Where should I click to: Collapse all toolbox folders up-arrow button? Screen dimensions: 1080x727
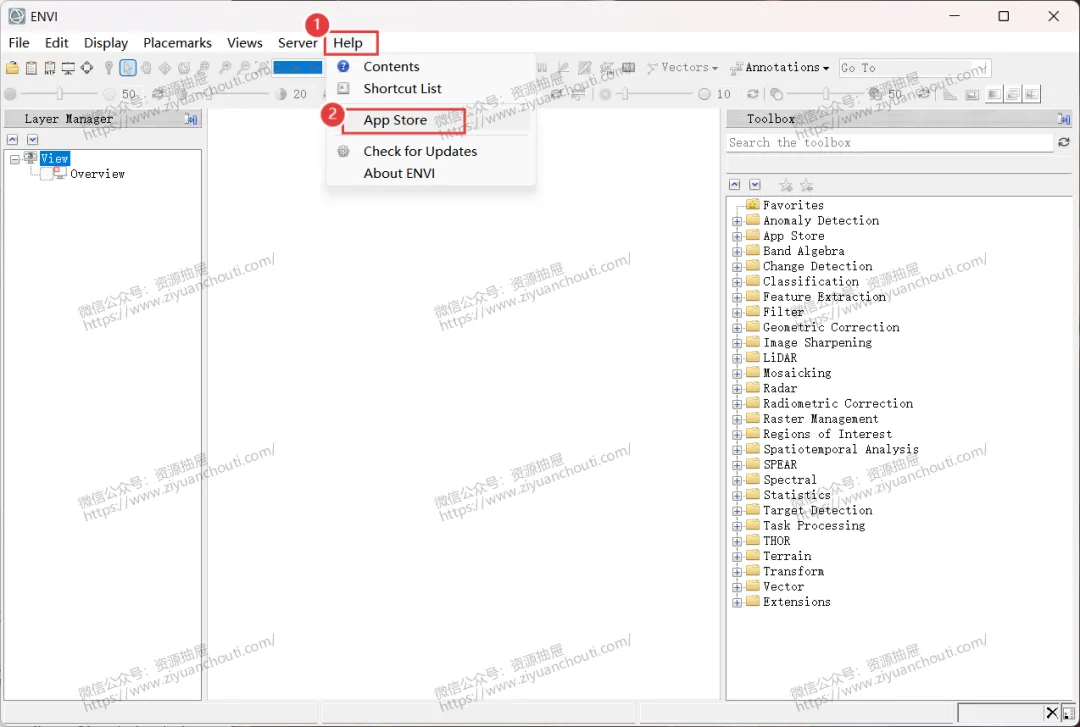pyautogui.click(x=735, y=185)
